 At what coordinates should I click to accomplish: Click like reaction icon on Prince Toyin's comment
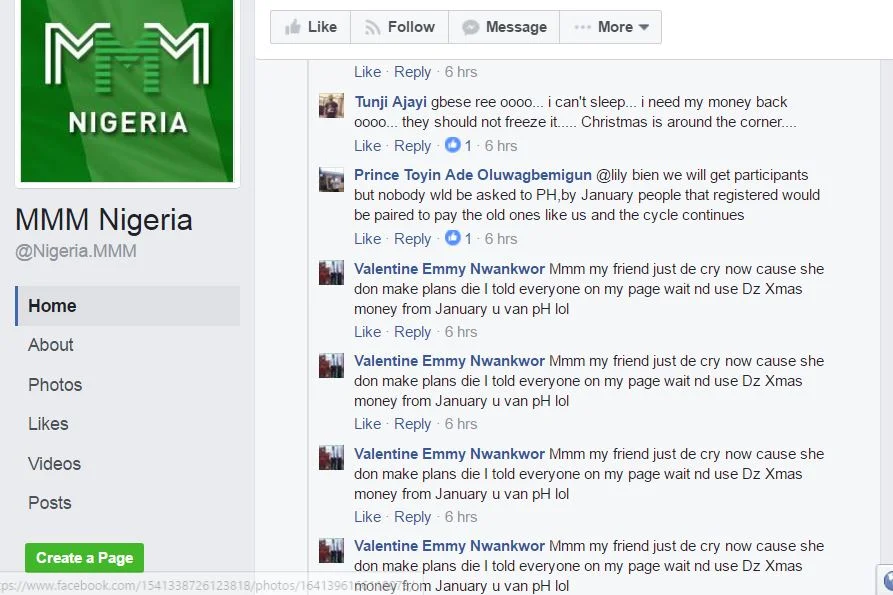pos(453,239)
